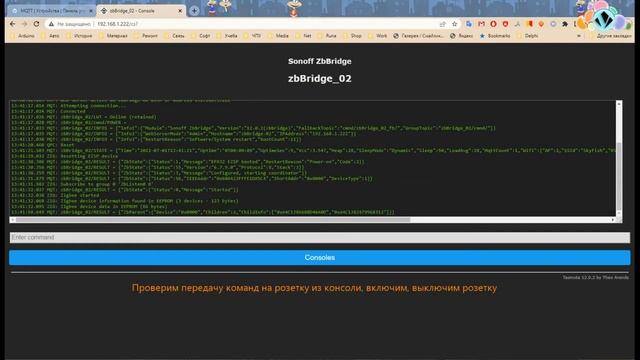Open the Учеба bookmarks folder

click(228, 36)
